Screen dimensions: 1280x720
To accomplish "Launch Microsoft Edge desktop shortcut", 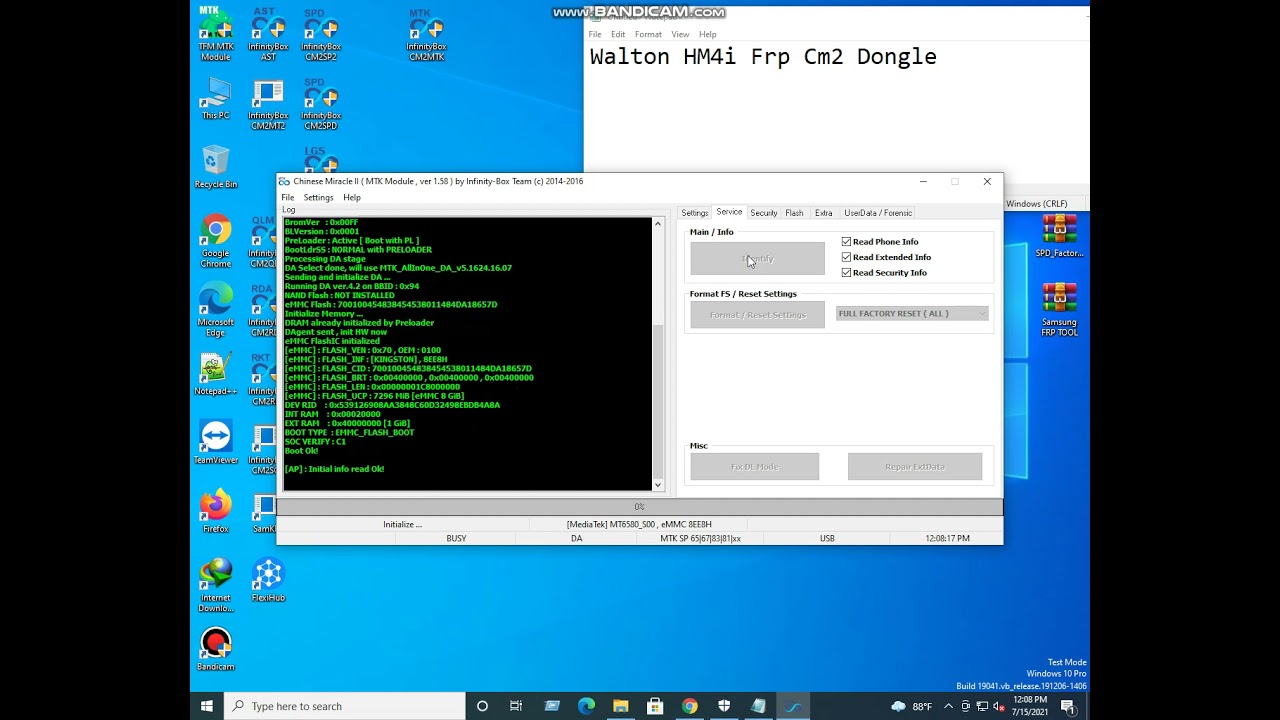I will click(x=215, y=310).
